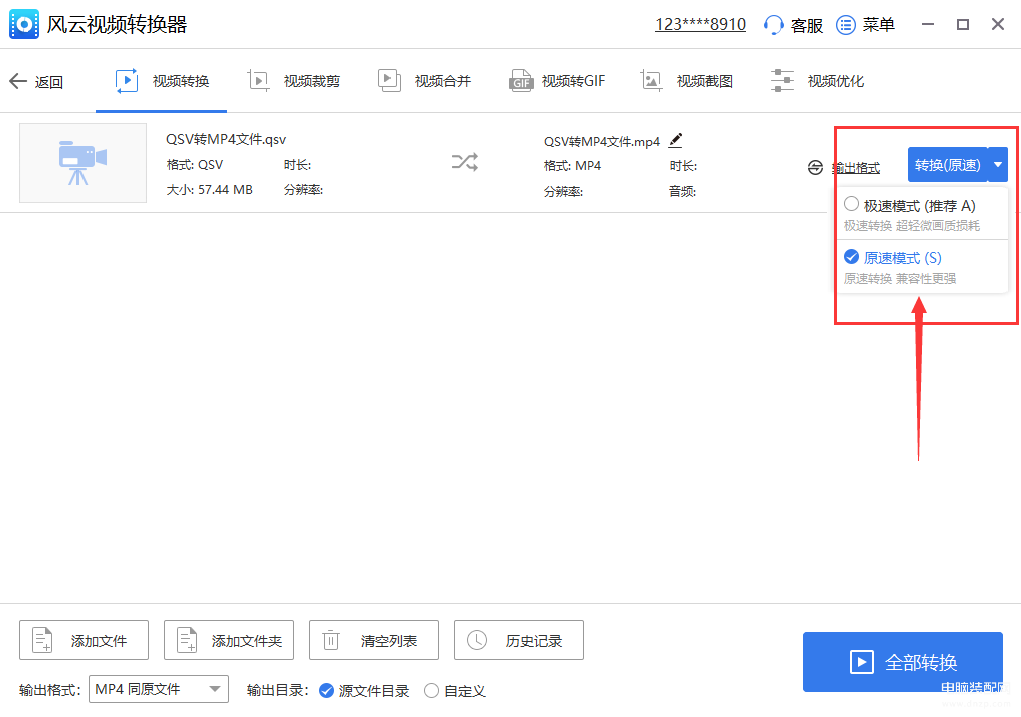Open the 视频转GIF tab

[557, 81]
